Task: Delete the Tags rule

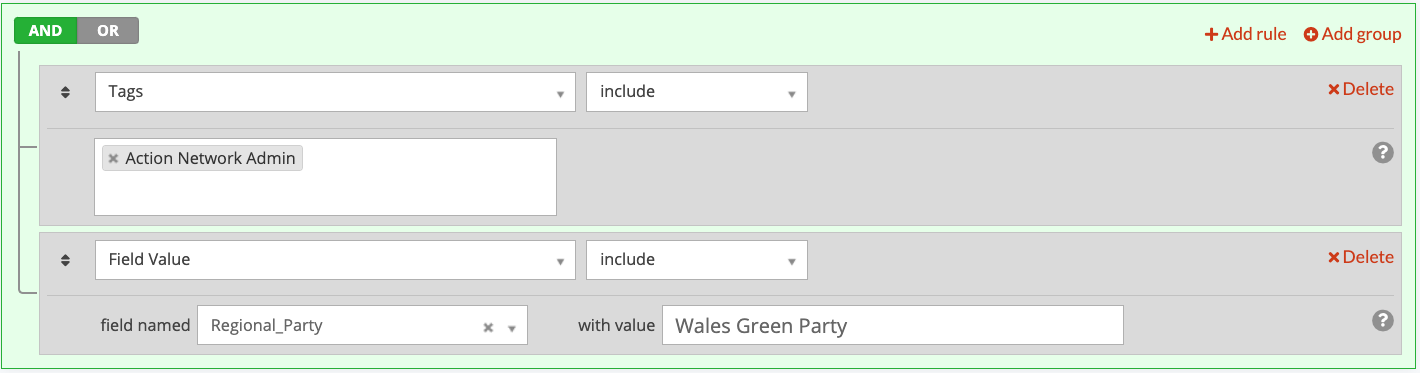Action: click(1360, 89)
